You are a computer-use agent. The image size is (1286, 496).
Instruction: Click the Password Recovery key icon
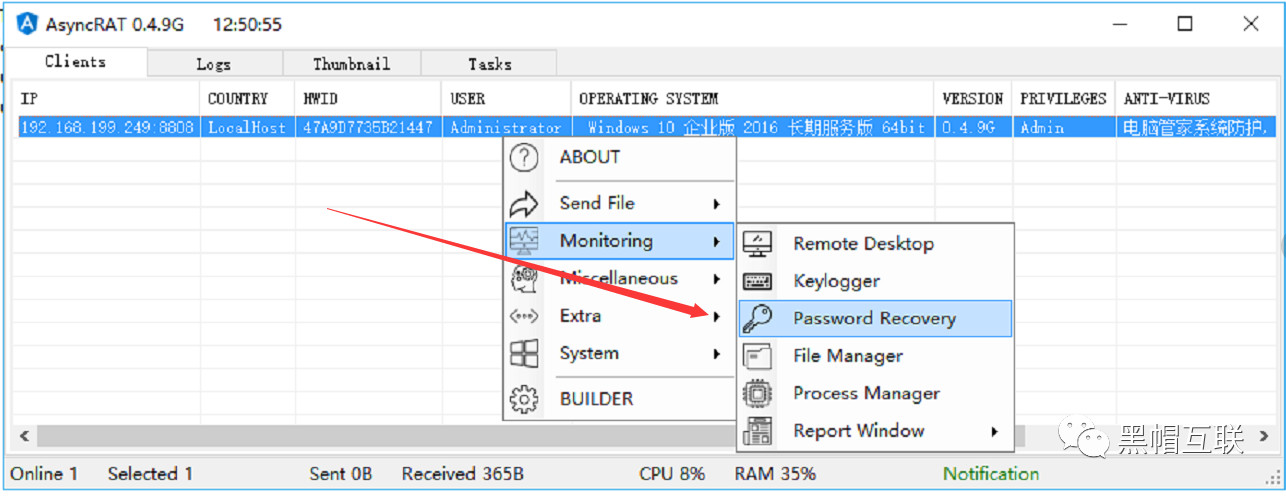pos(757,319)
